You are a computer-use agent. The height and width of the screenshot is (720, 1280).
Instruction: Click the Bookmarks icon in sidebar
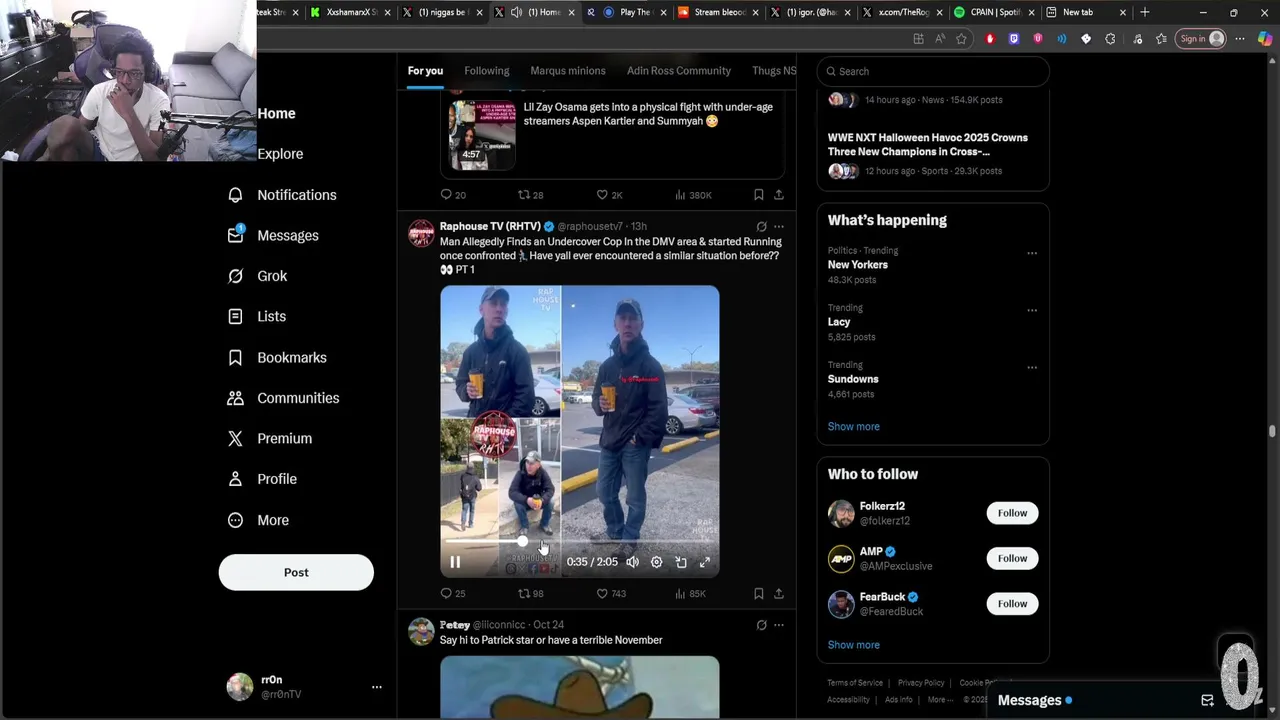[x=235, y=357]
